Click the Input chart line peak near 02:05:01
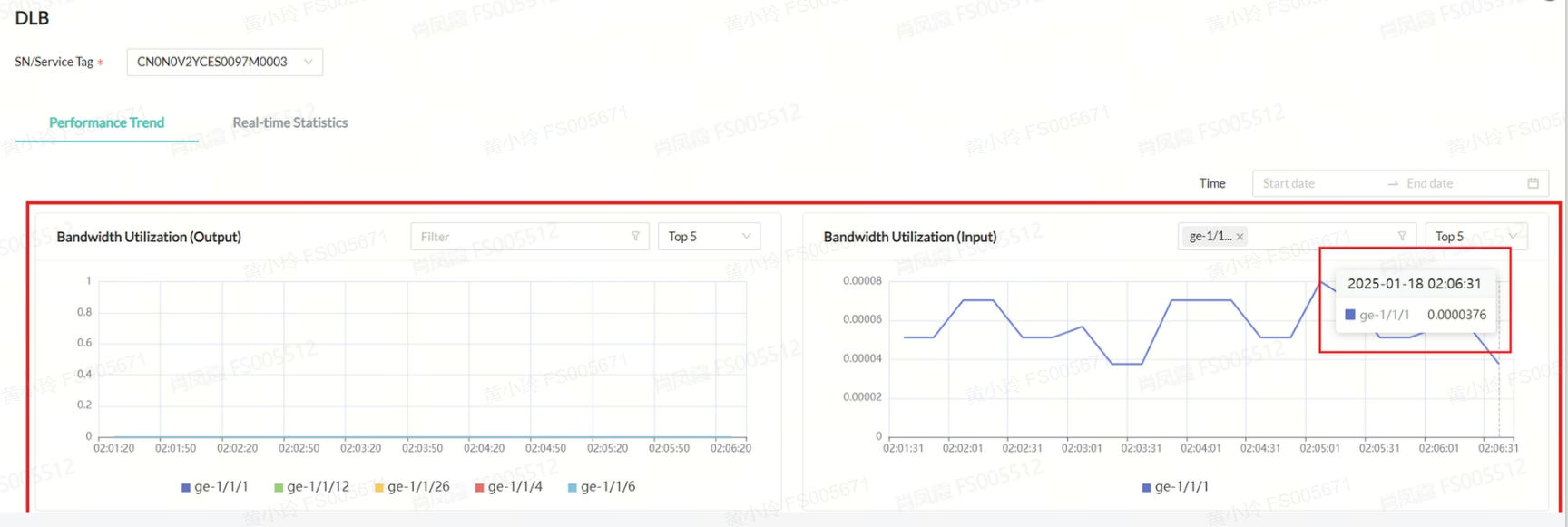The width and height of the screenshot is (1568, 527). [1320, 282]
